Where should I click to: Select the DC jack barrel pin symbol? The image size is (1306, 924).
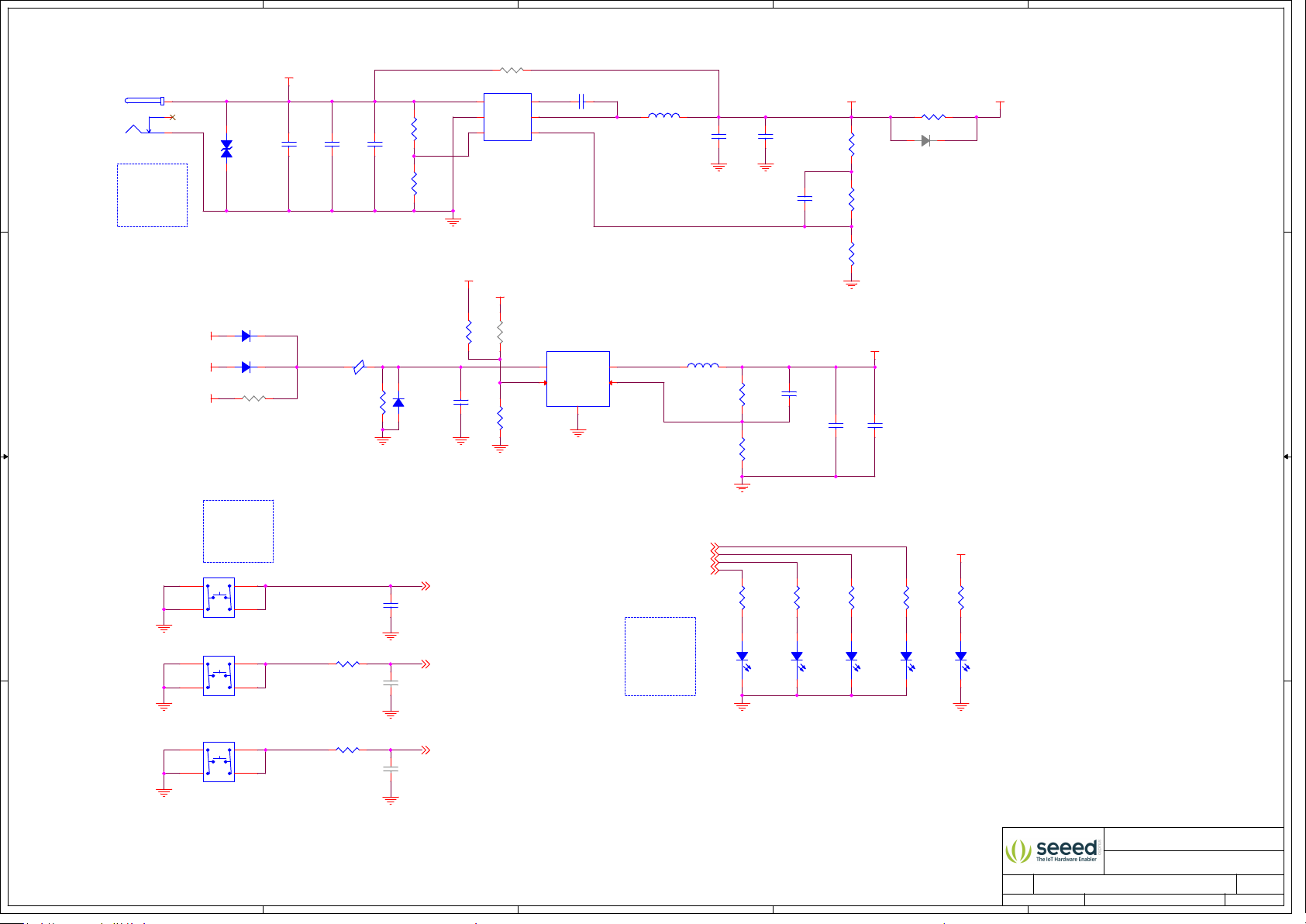tap(145, 101)
